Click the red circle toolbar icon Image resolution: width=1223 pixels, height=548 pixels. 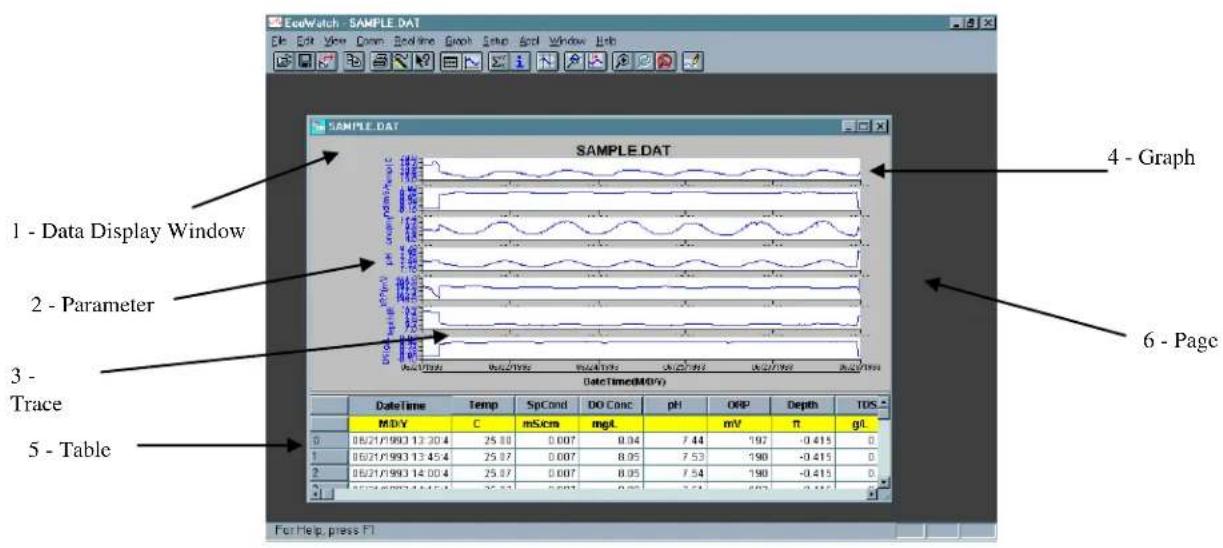[665, 61]
